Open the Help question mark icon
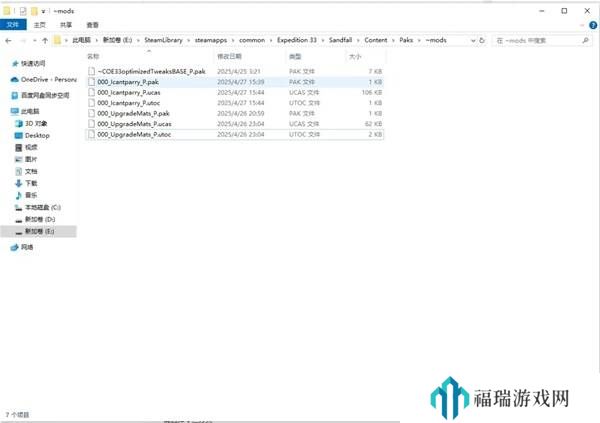 [593, 25]
